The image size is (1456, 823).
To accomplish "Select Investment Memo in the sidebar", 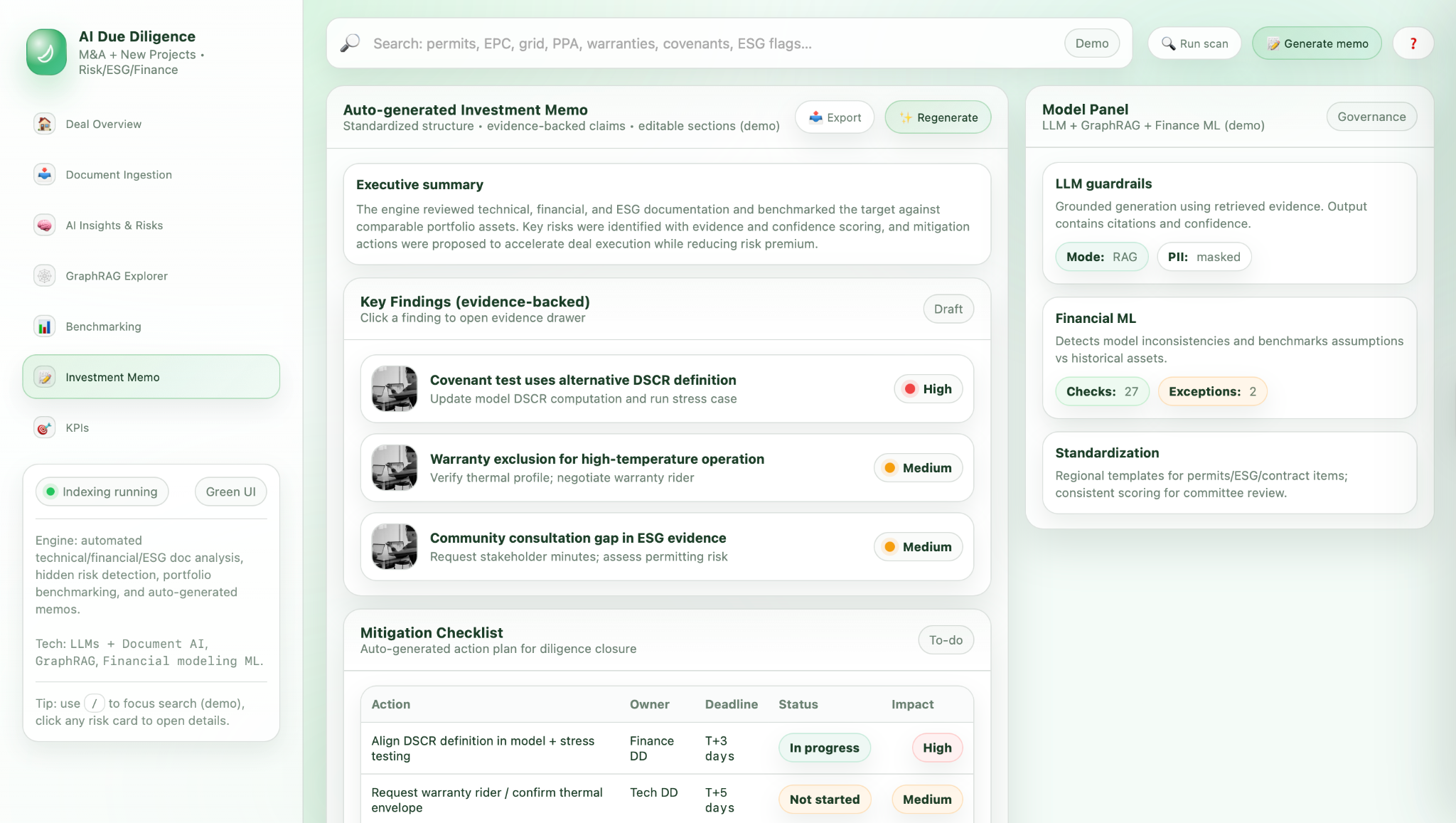I will (x=151, y=377).
